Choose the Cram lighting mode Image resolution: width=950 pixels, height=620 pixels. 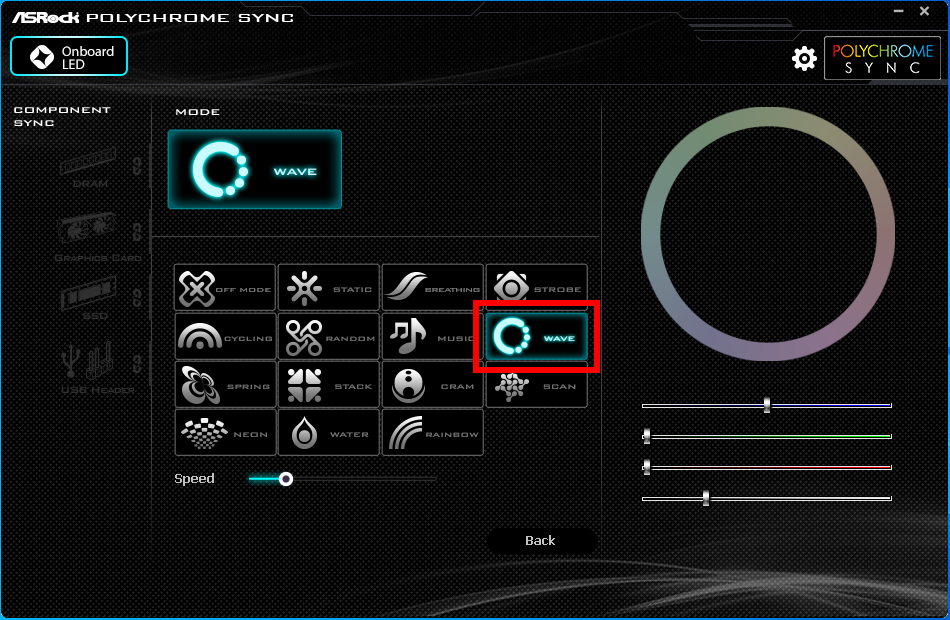pyautogui.click(x=433, y=385)
